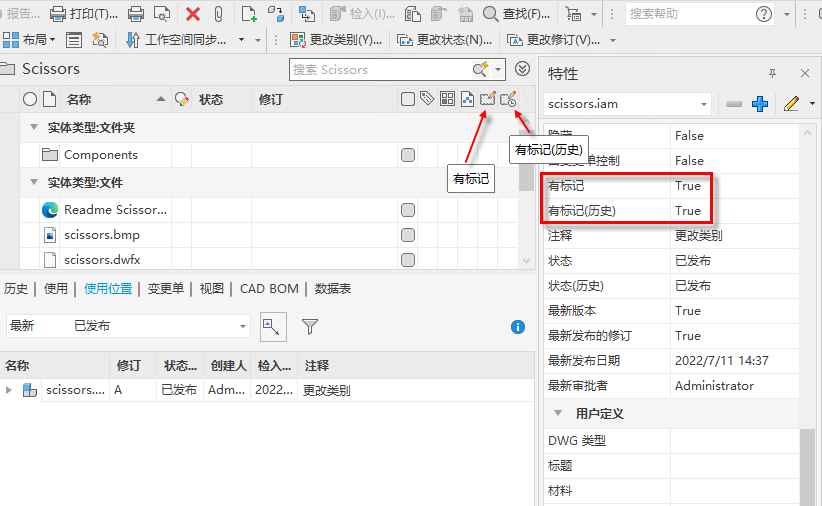
Task: Open print preview icon with magnifier
Action: [162, 14]
